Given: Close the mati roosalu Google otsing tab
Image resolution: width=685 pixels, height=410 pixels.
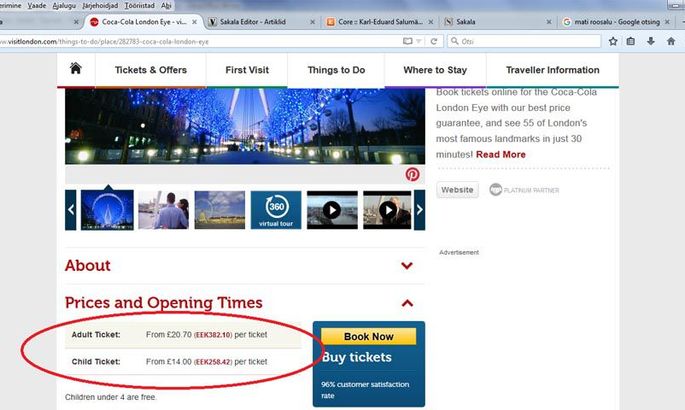Looking at the screenshot, I should tap(667, 22).
